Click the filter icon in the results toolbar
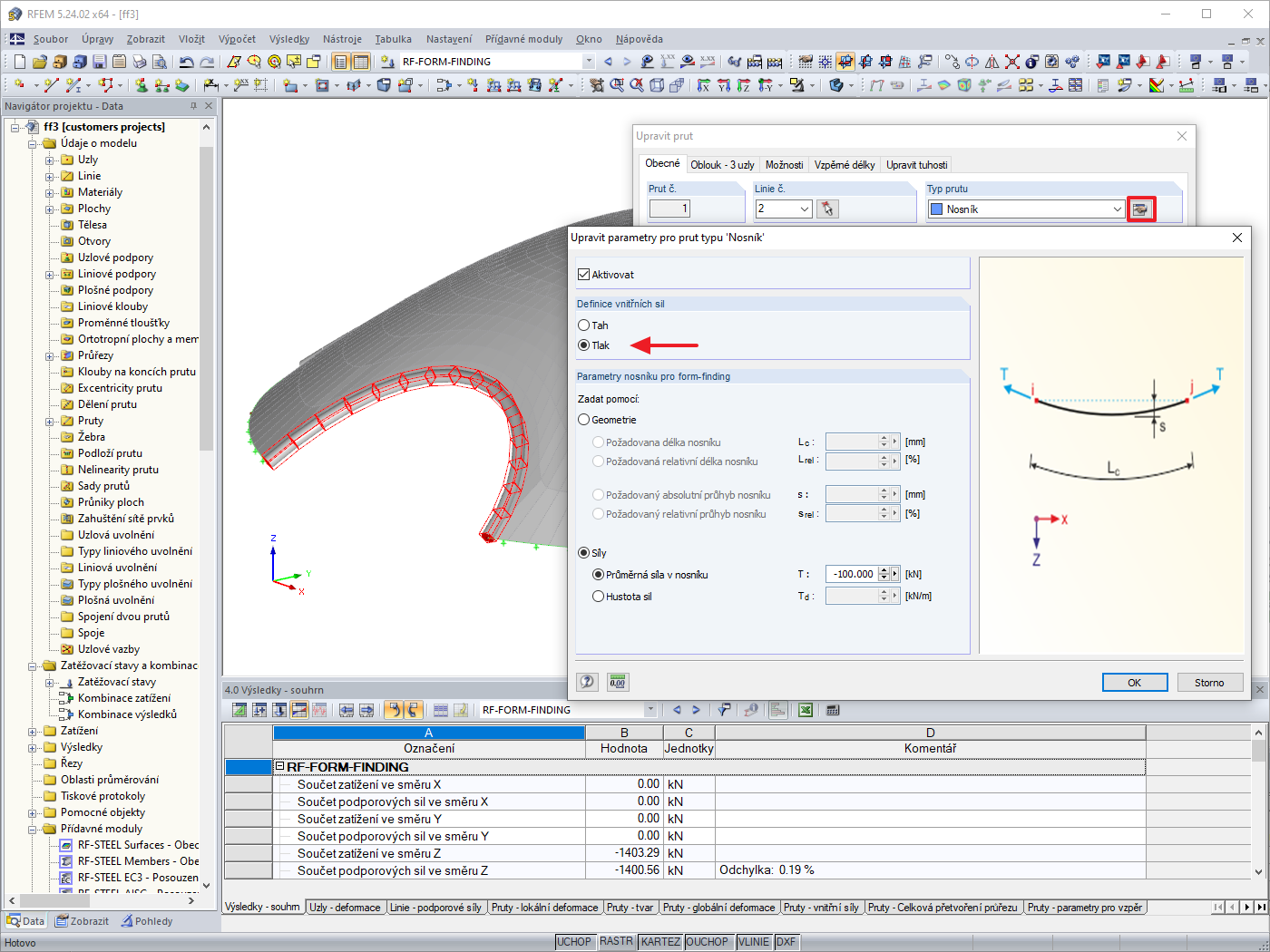This screenshot has width=1270, height=952. coord(724,710)
